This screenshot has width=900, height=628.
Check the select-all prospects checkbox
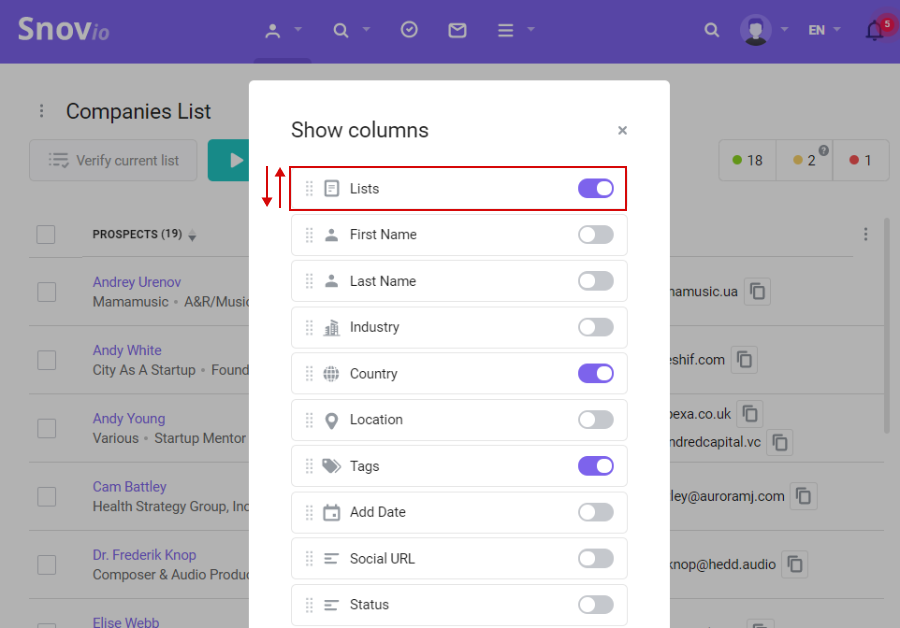(x=46, y=234)
